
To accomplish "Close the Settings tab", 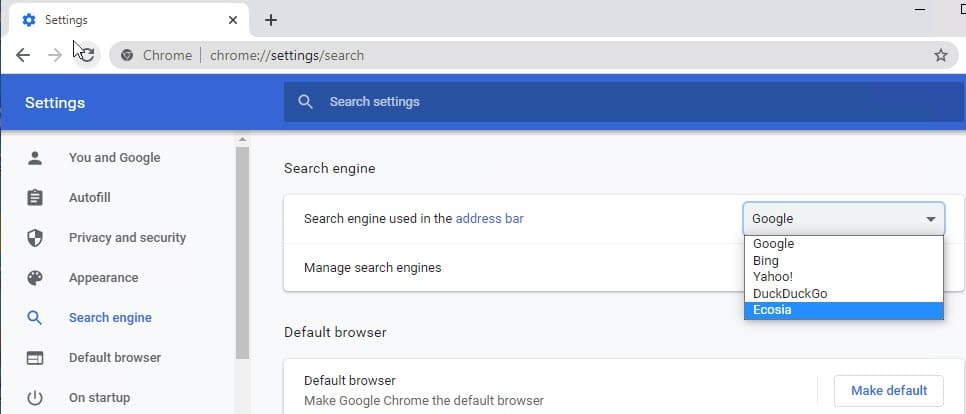I will 233,20.
